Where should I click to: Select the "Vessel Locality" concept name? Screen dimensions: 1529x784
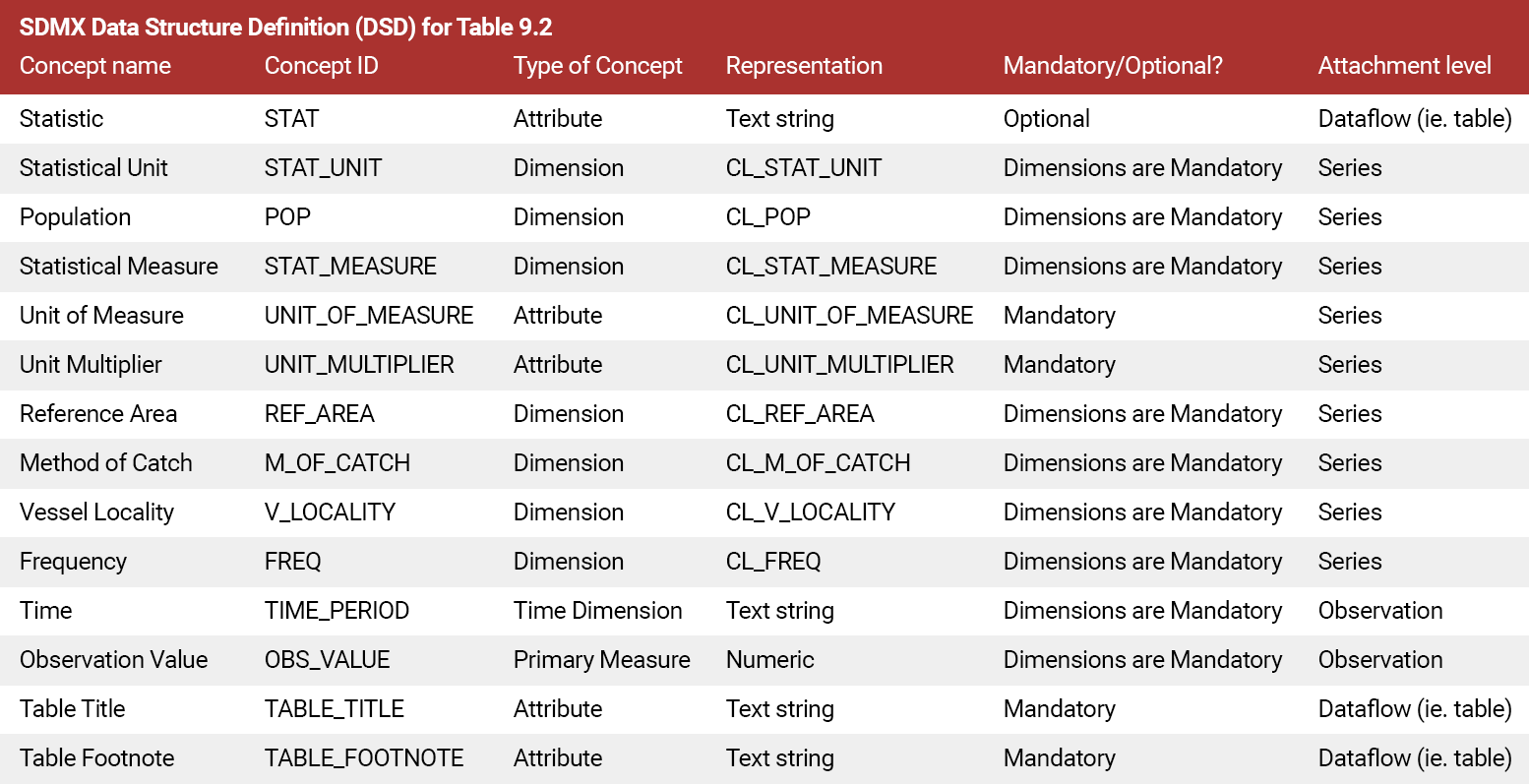(96, 513)
